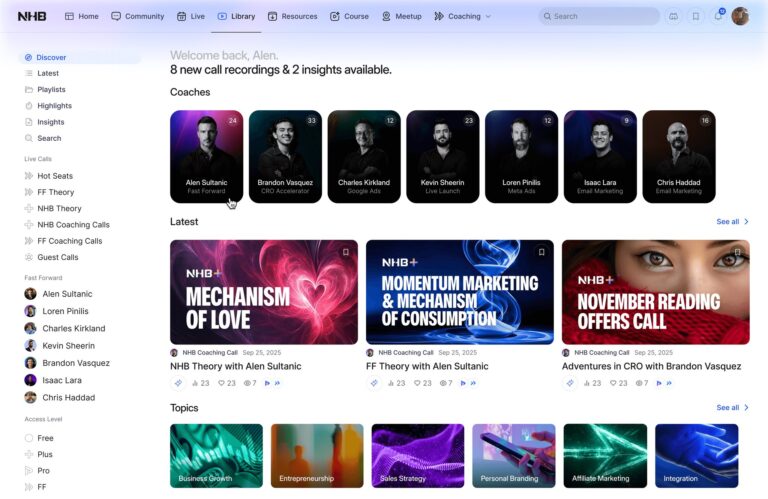Open the Meetup tab
Viewport: 768px width, 499px height.
point(402,16)
